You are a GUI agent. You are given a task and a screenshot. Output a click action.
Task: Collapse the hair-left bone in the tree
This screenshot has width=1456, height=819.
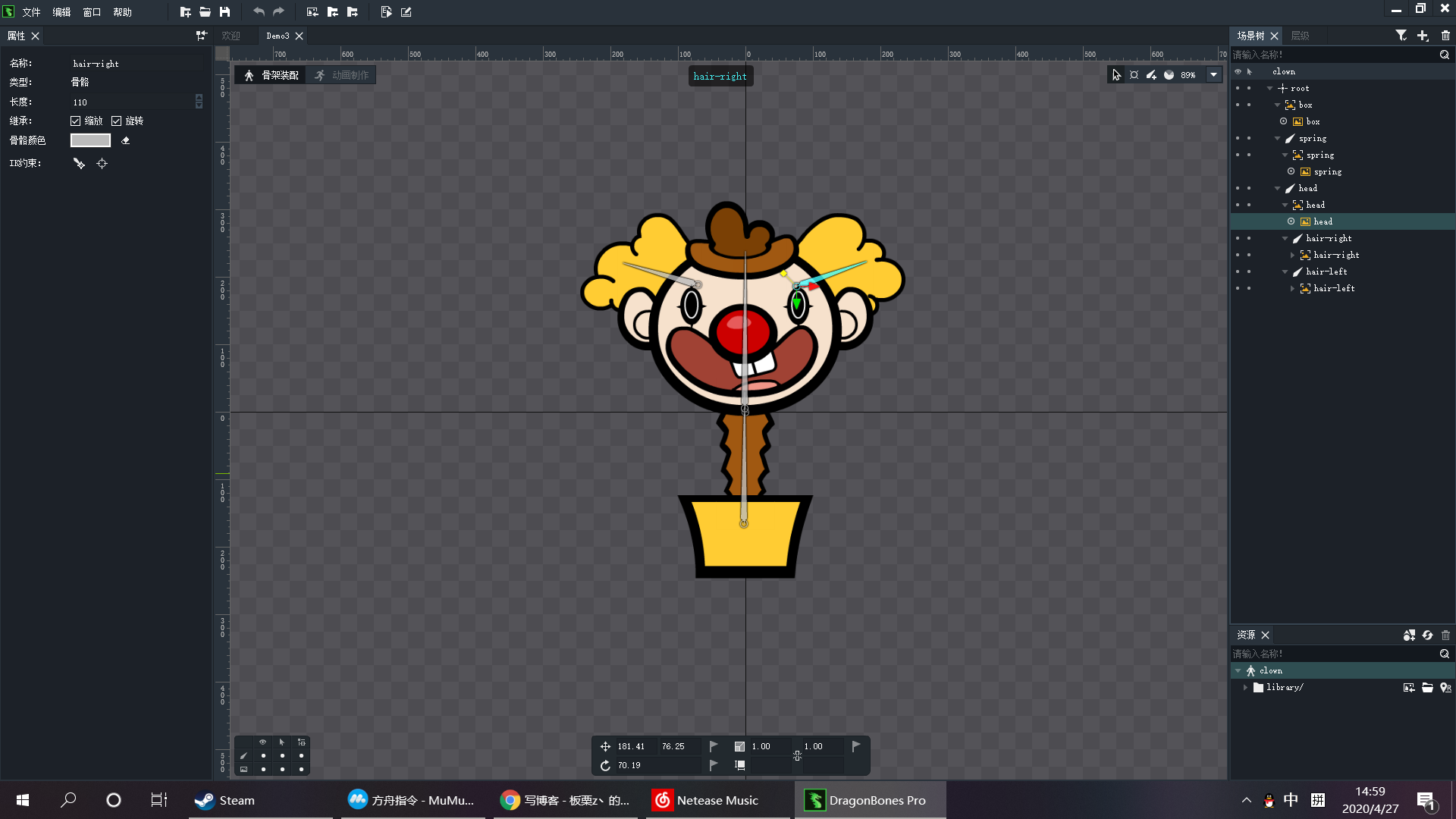click(x=1285, y=271)
